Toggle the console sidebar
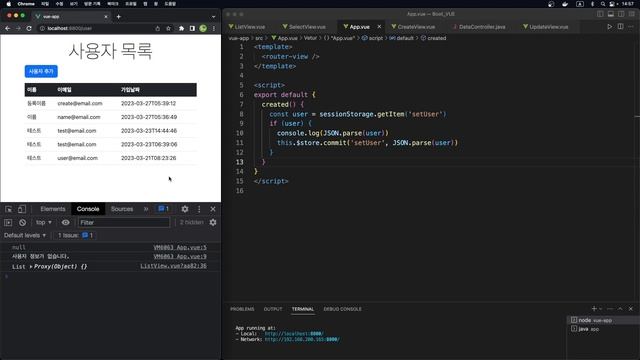 tap(8, 222)
